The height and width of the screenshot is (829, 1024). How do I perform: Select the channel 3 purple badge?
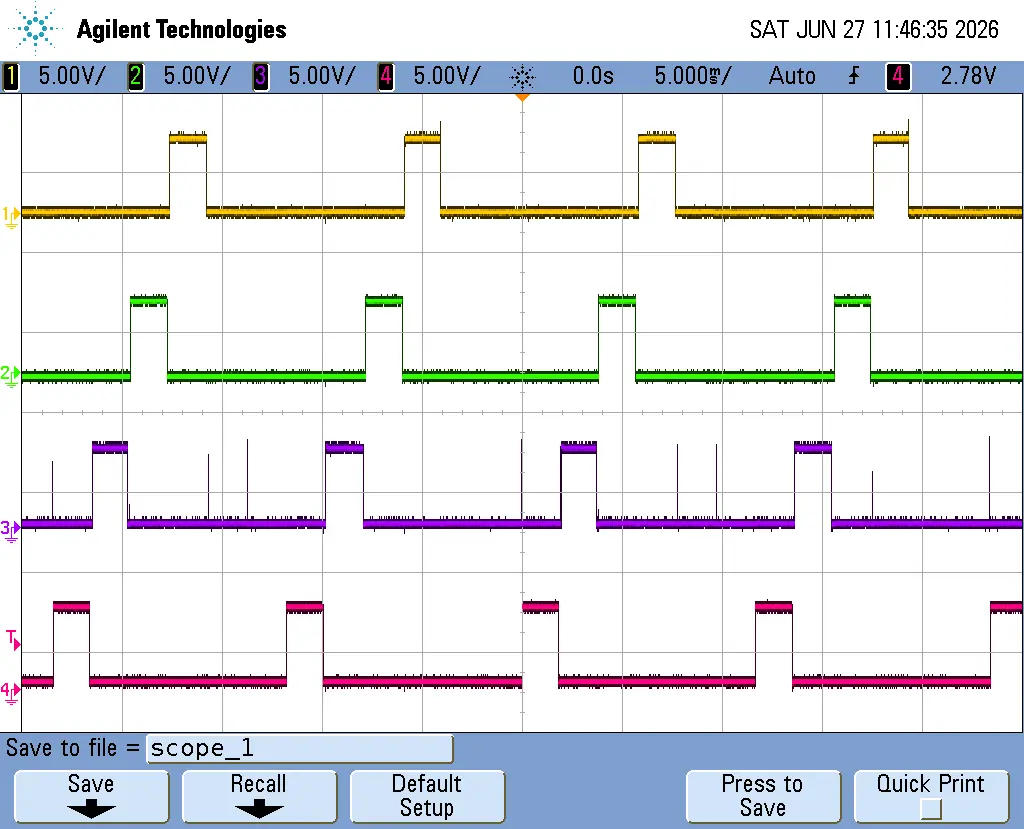(x=261, y=76)
